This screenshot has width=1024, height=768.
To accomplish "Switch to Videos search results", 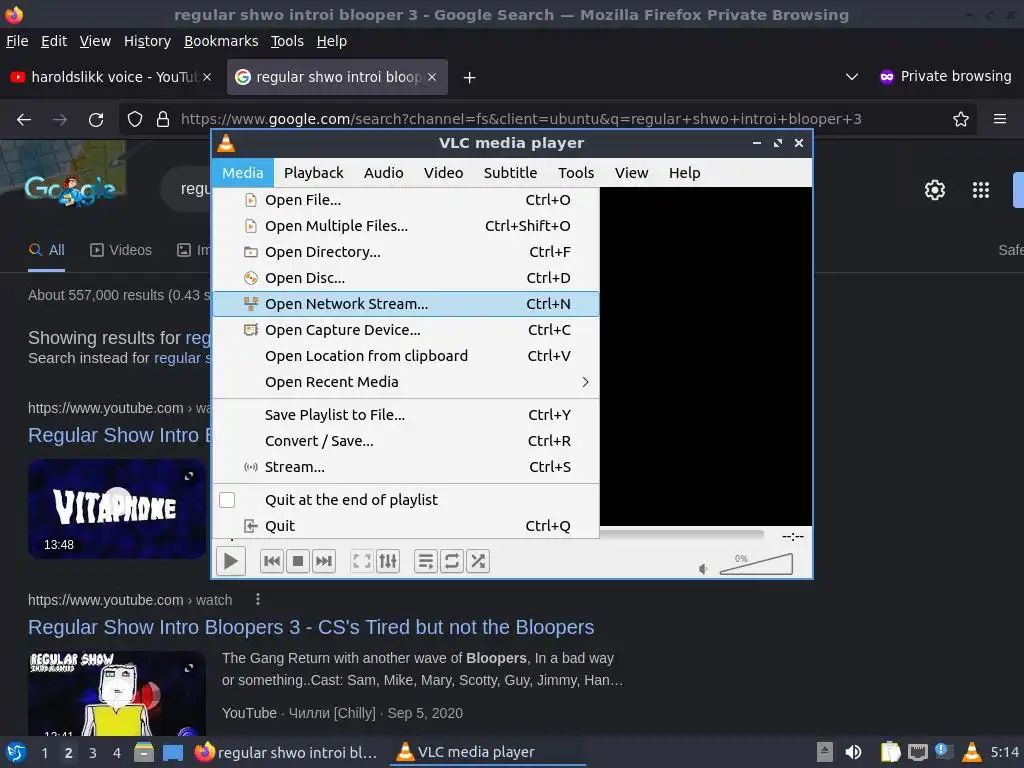I will pyautogui.click(x=121, y=250).
